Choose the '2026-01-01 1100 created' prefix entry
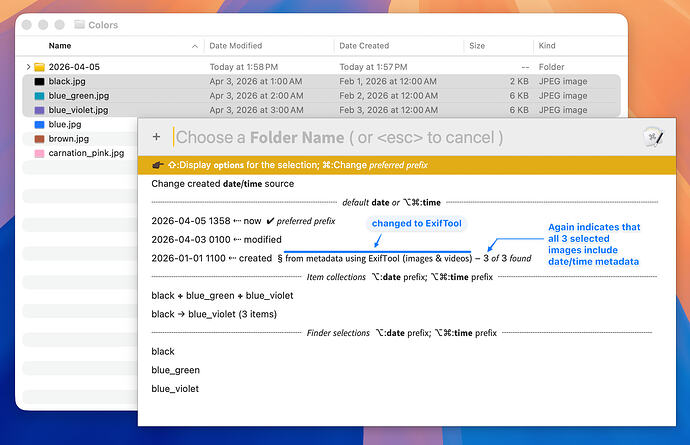This screenshot has width=690, height=445. click(341, 258)
